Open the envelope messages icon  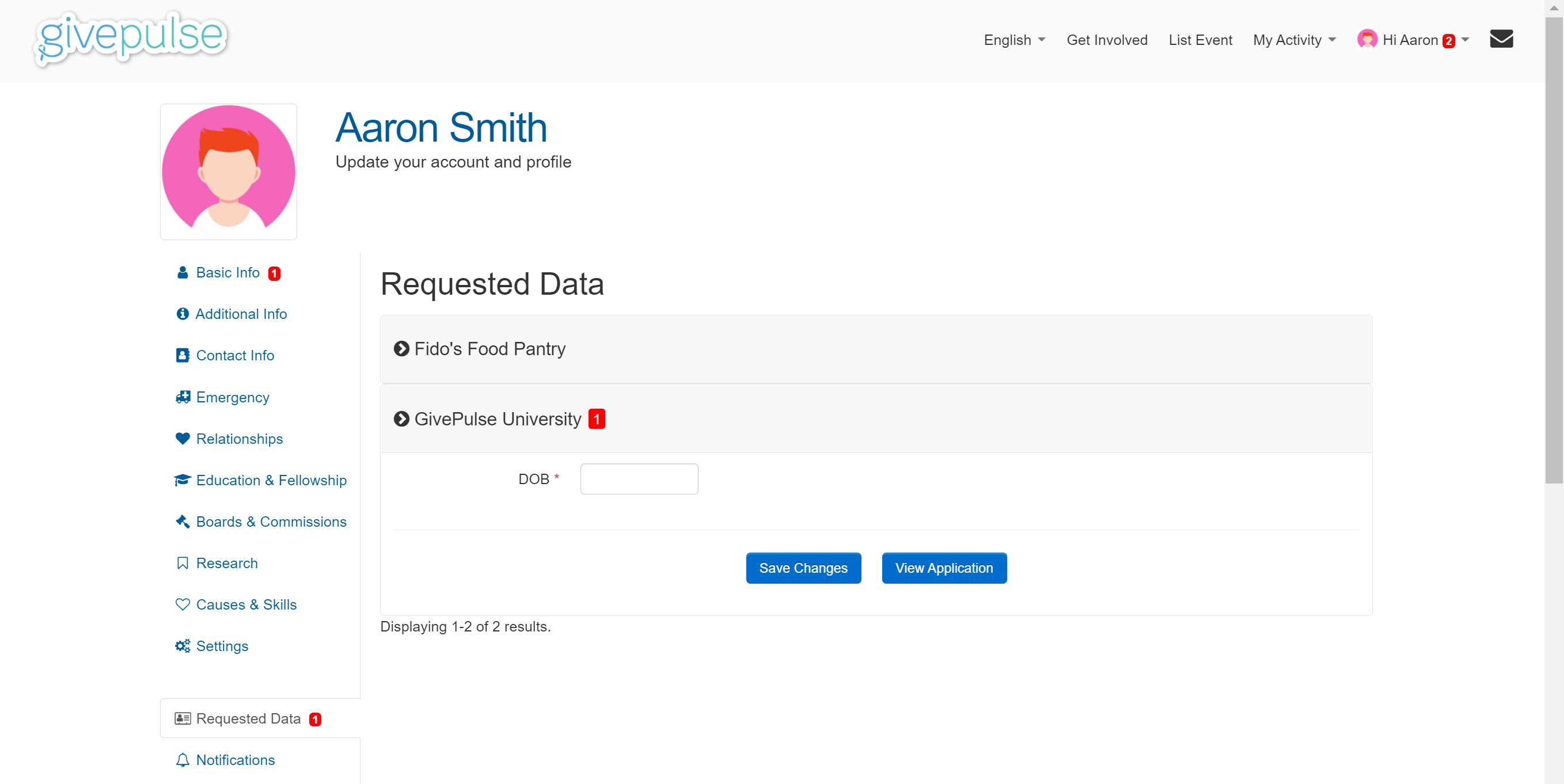(x=1501, y=40)
